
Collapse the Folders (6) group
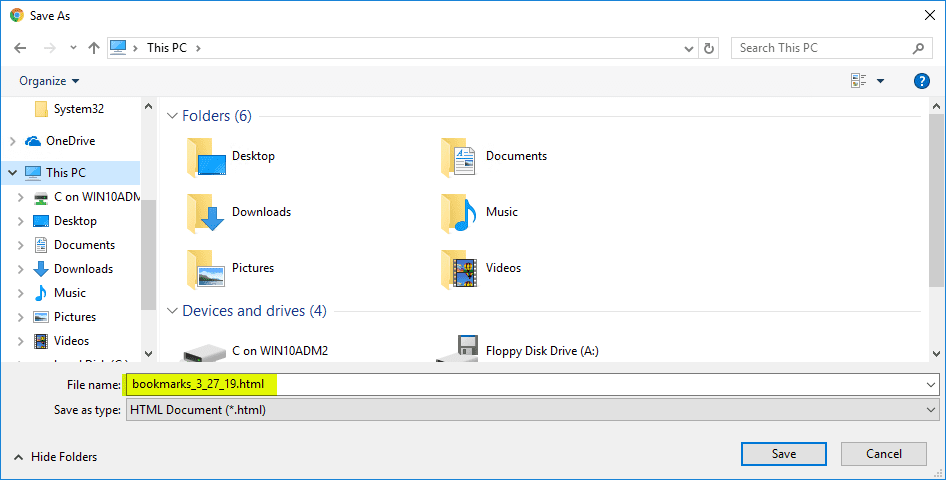tap(172, 116)
